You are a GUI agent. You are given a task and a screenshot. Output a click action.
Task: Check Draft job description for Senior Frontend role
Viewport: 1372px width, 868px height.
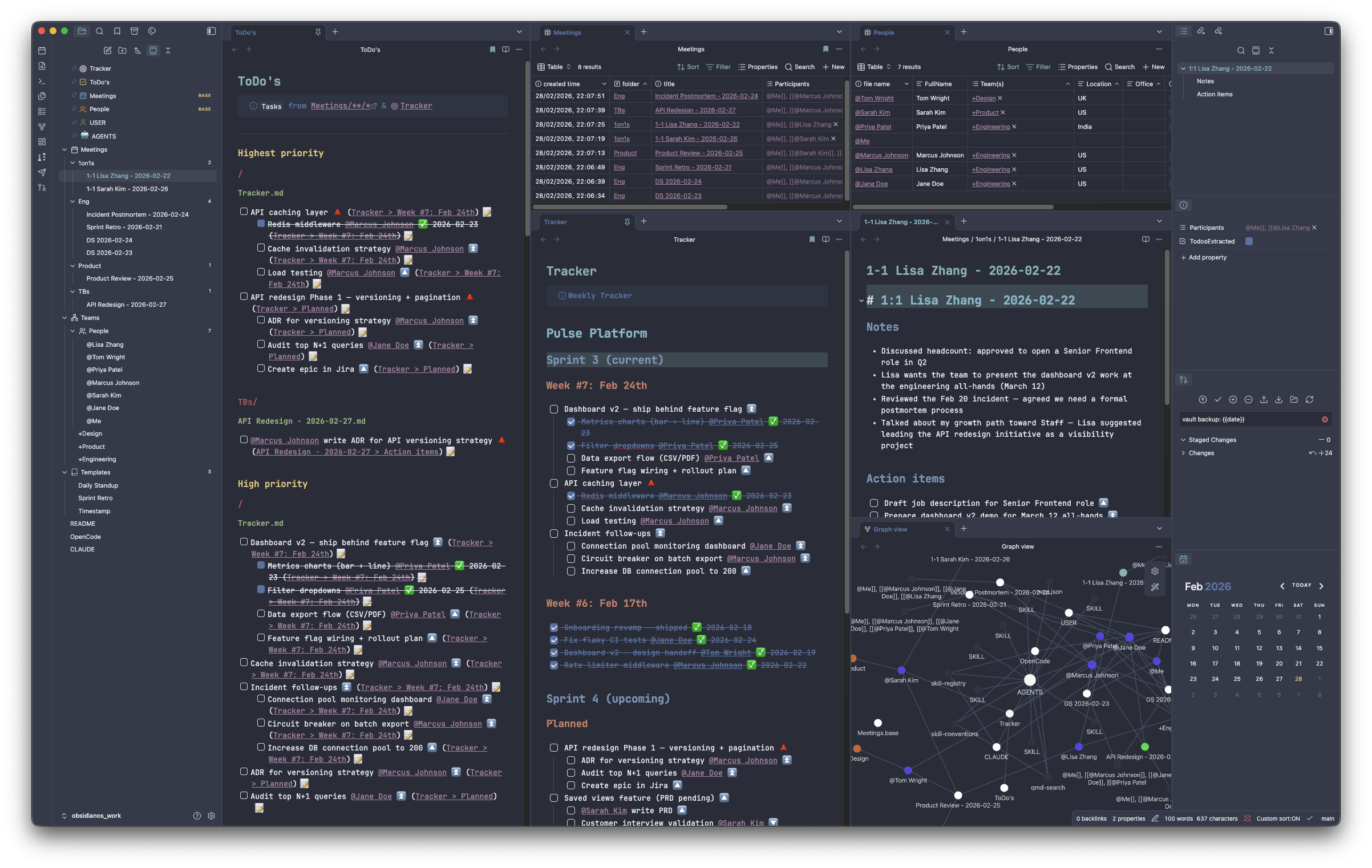click(873, 503)
